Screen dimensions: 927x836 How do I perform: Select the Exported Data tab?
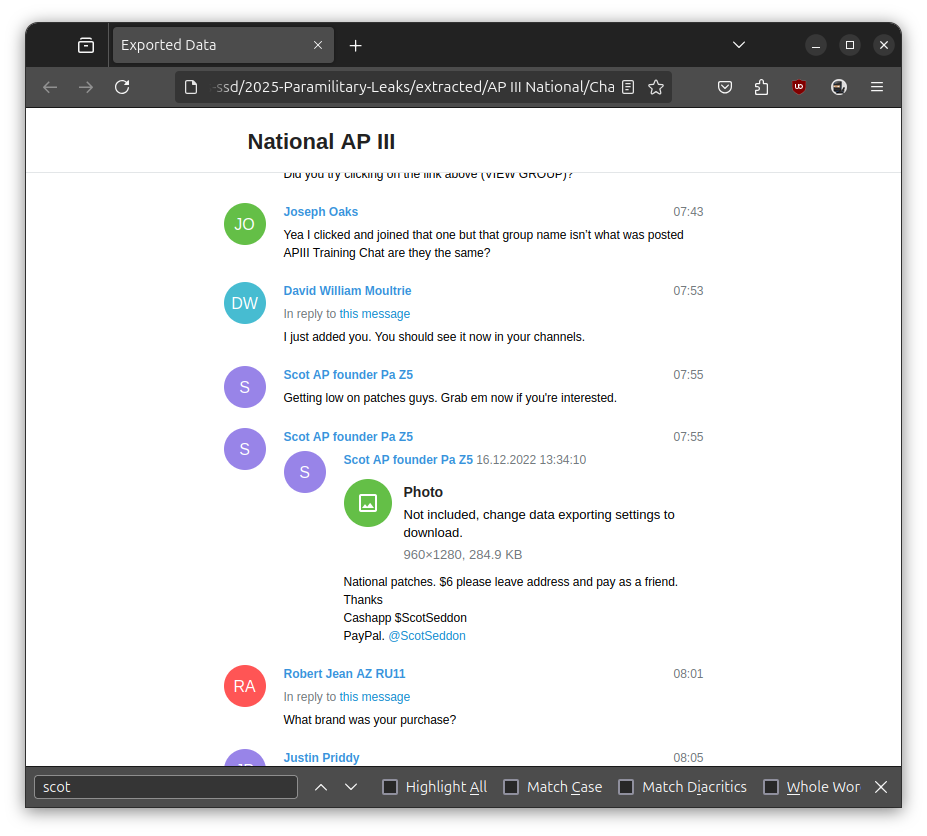coord(223,45)
